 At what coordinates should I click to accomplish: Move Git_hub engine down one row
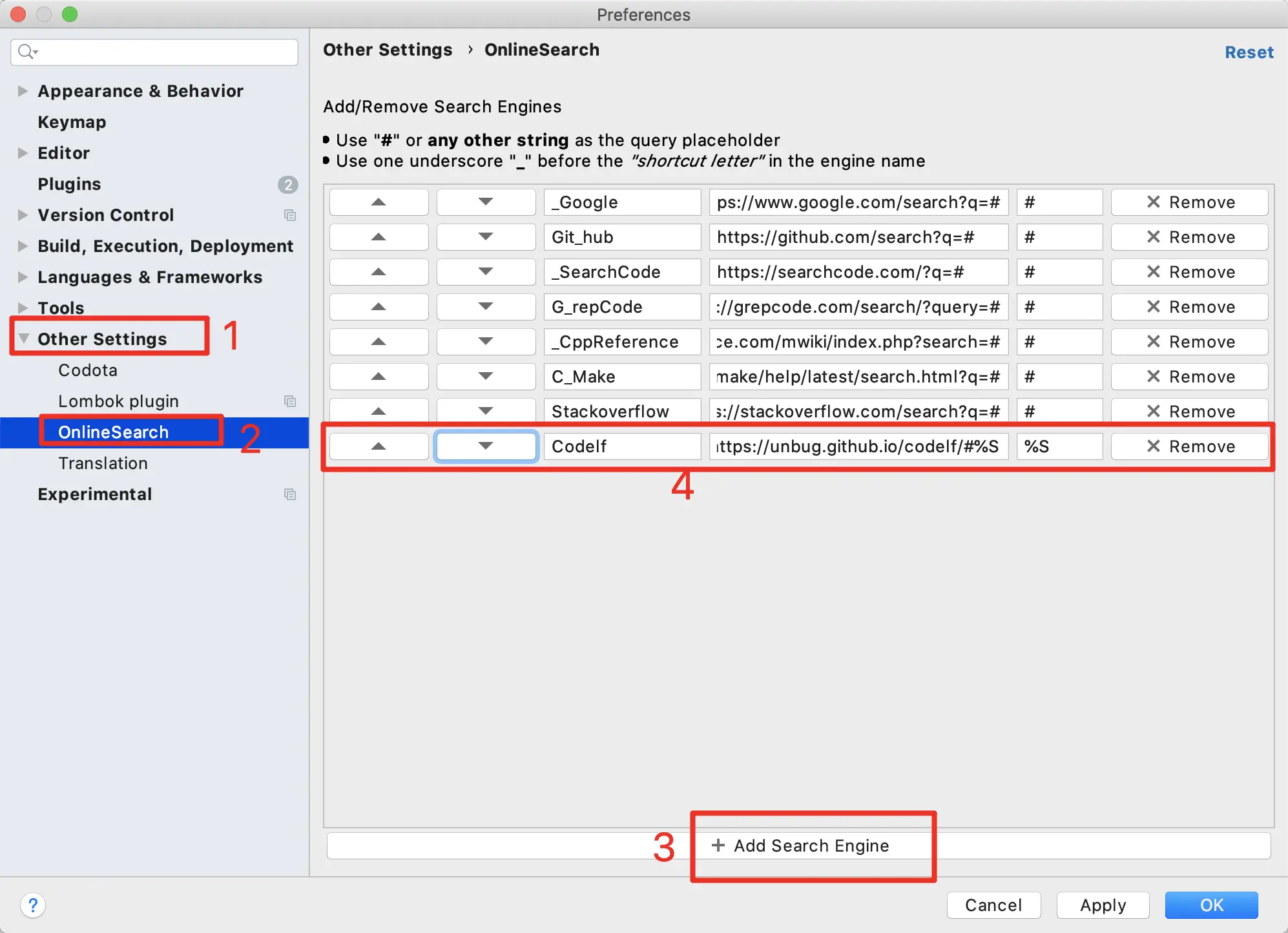[x=486, y=237]
